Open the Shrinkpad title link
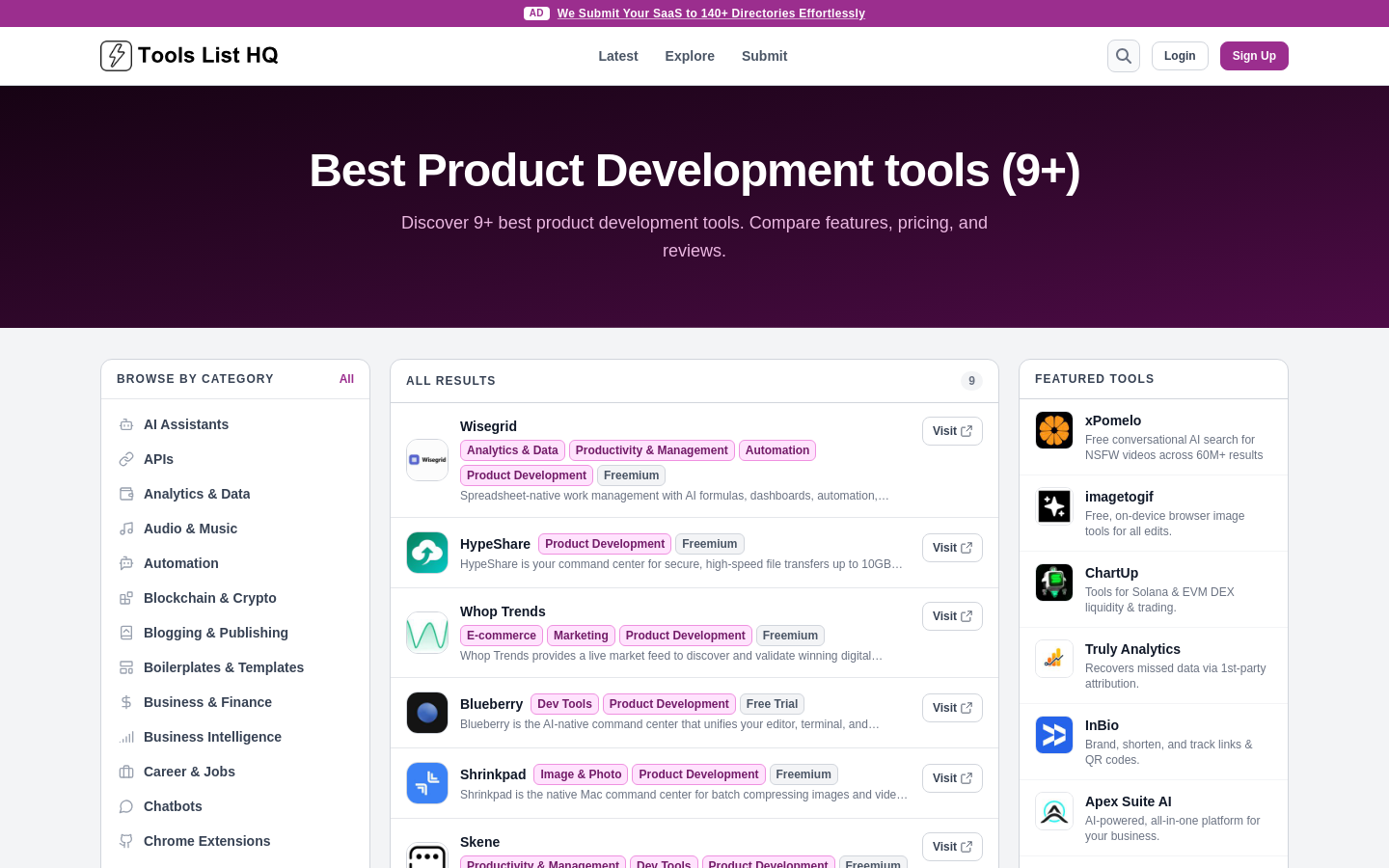Viewport: 1389px width, 868px height. (493, 774)
